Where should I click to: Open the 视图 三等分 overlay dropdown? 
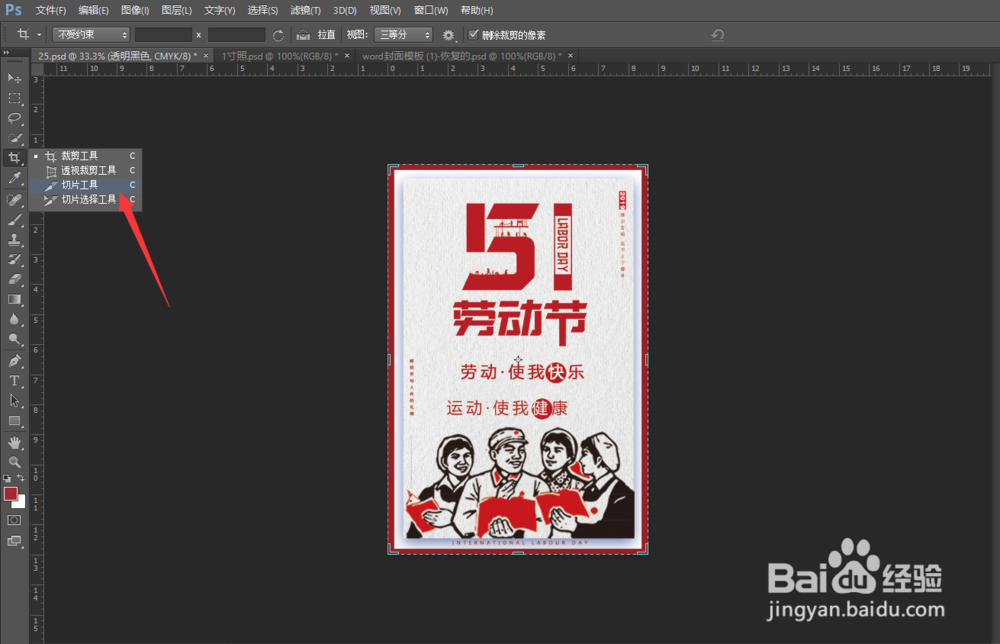404,34
